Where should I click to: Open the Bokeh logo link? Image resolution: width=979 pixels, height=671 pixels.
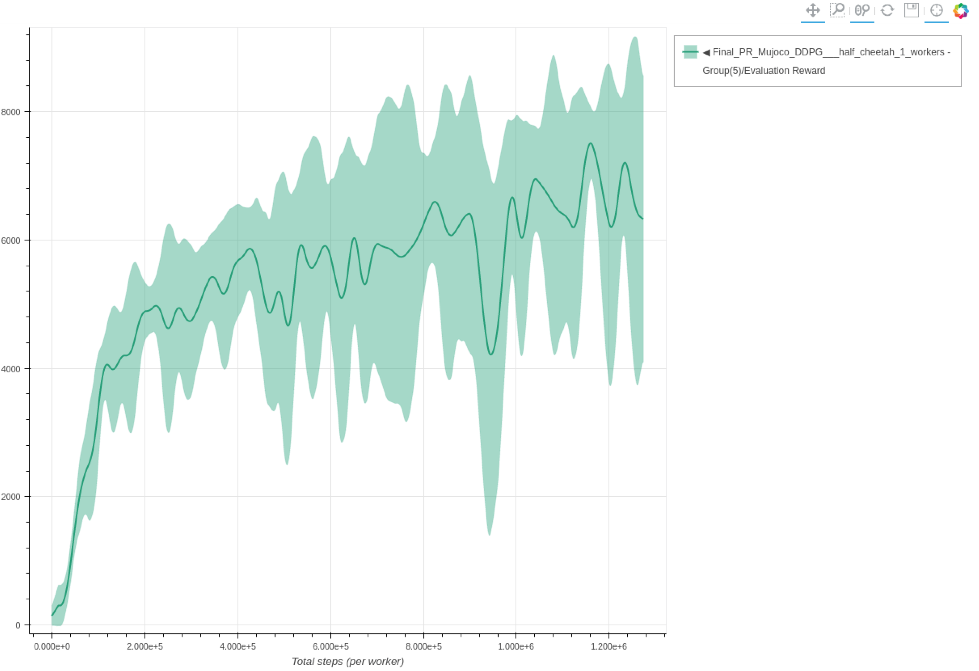coord(961,10)
